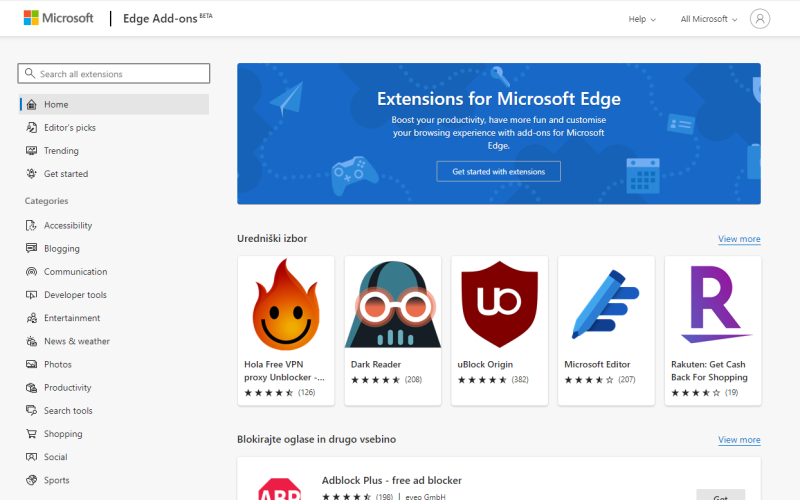Click the Entertainment category icon

[x=32, y=318]
